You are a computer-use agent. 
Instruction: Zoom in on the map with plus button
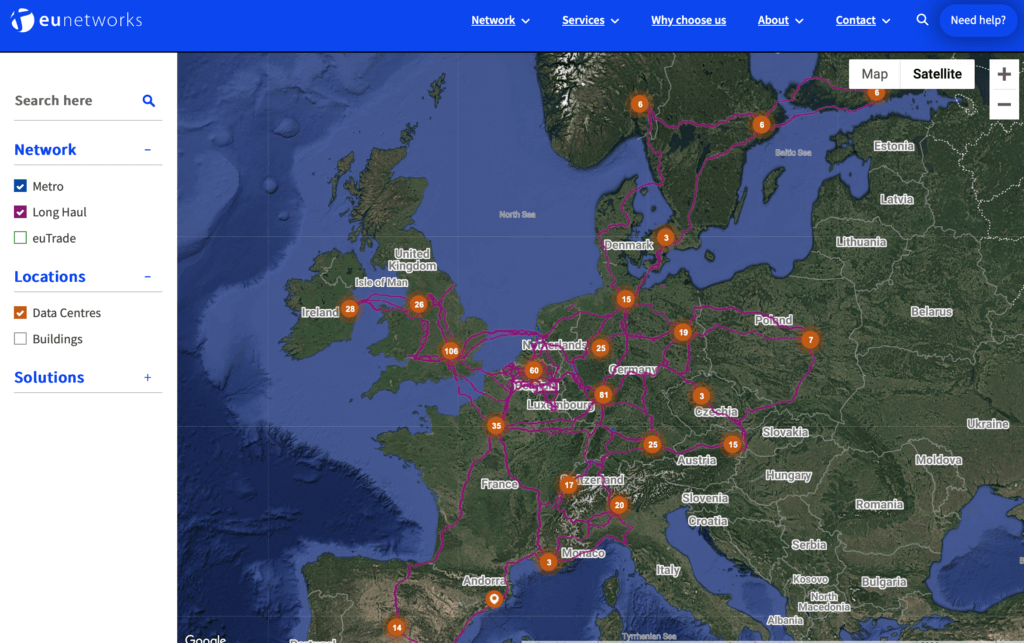pos(1004,74)
